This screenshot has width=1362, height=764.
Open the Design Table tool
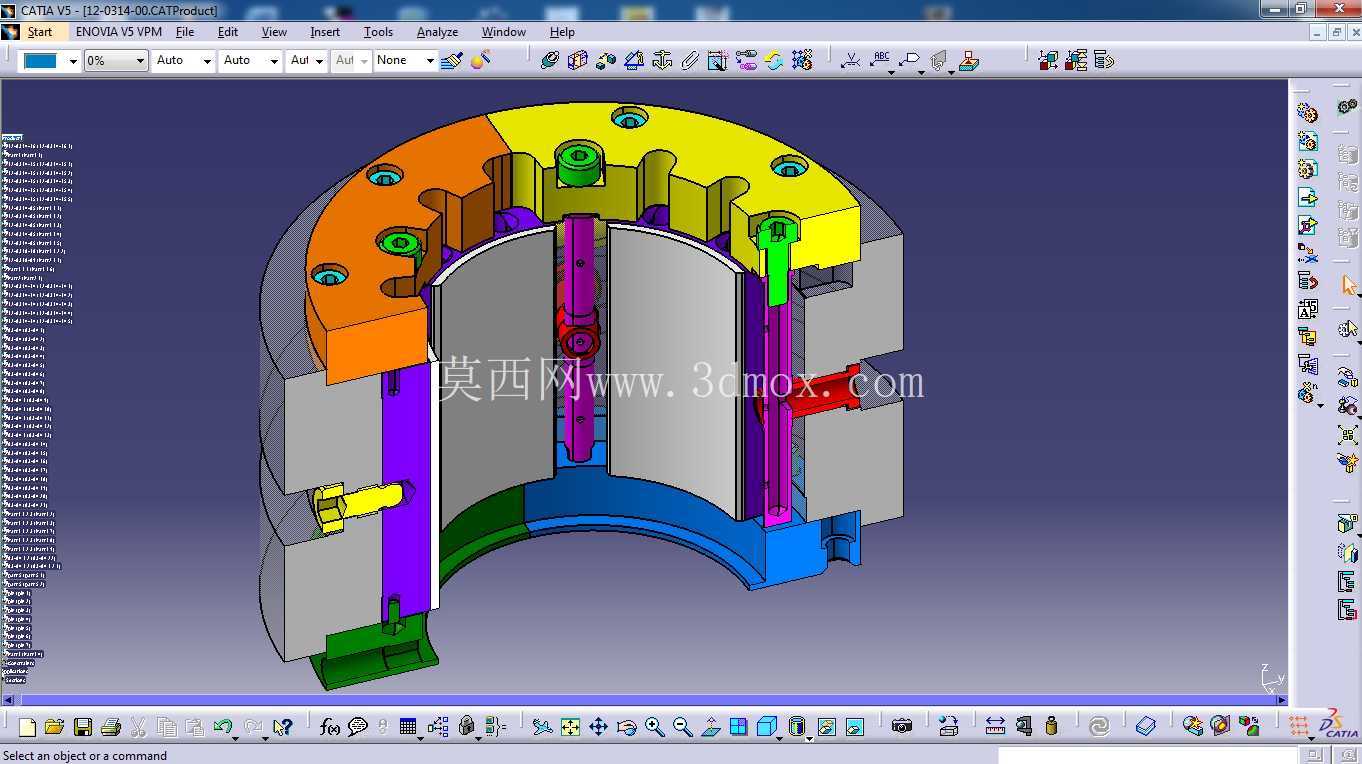coord(408,727)
